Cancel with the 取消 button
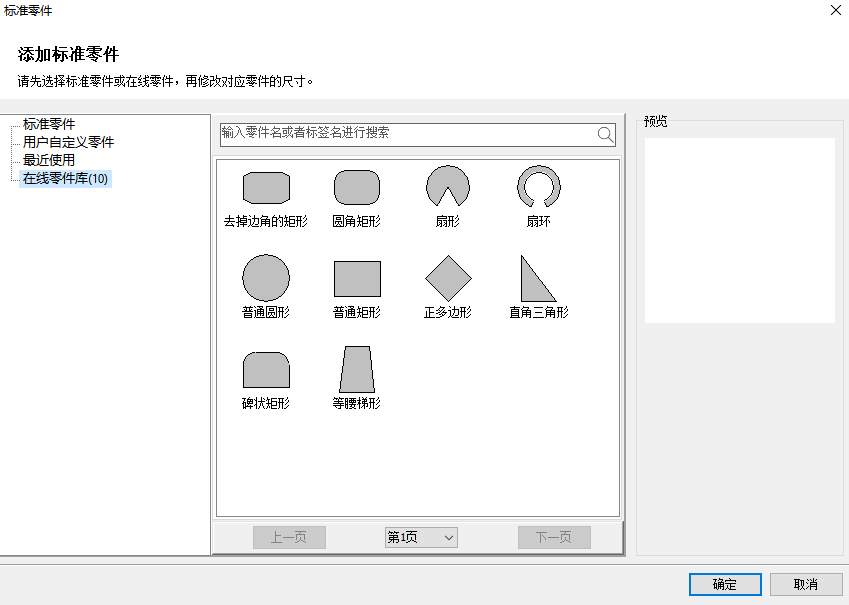This screenshot has width=849, height=605. pyautogui.click(x=806, y=584)
